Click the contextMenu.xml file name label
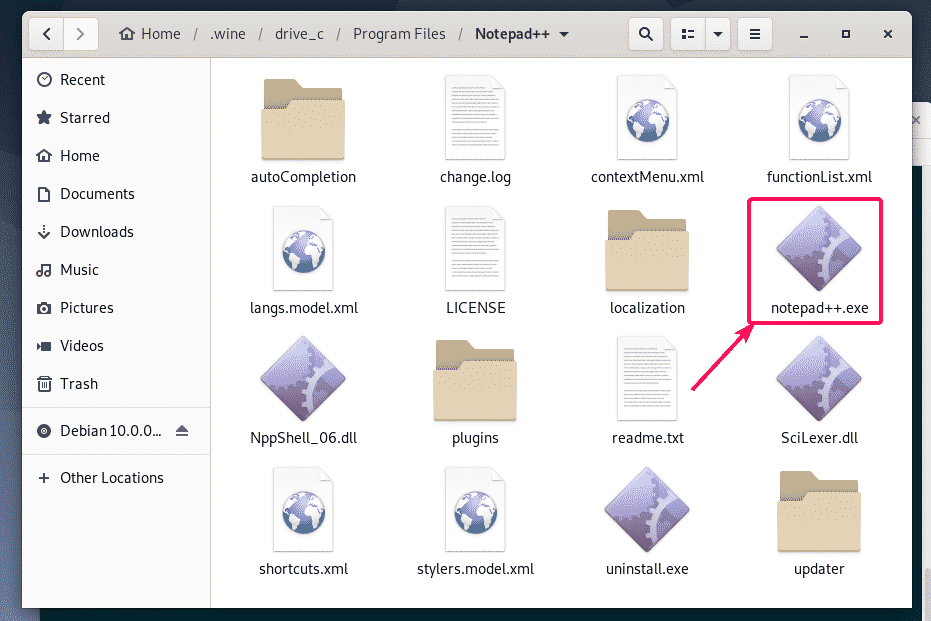The image size is (931, 621). [647, 177]
